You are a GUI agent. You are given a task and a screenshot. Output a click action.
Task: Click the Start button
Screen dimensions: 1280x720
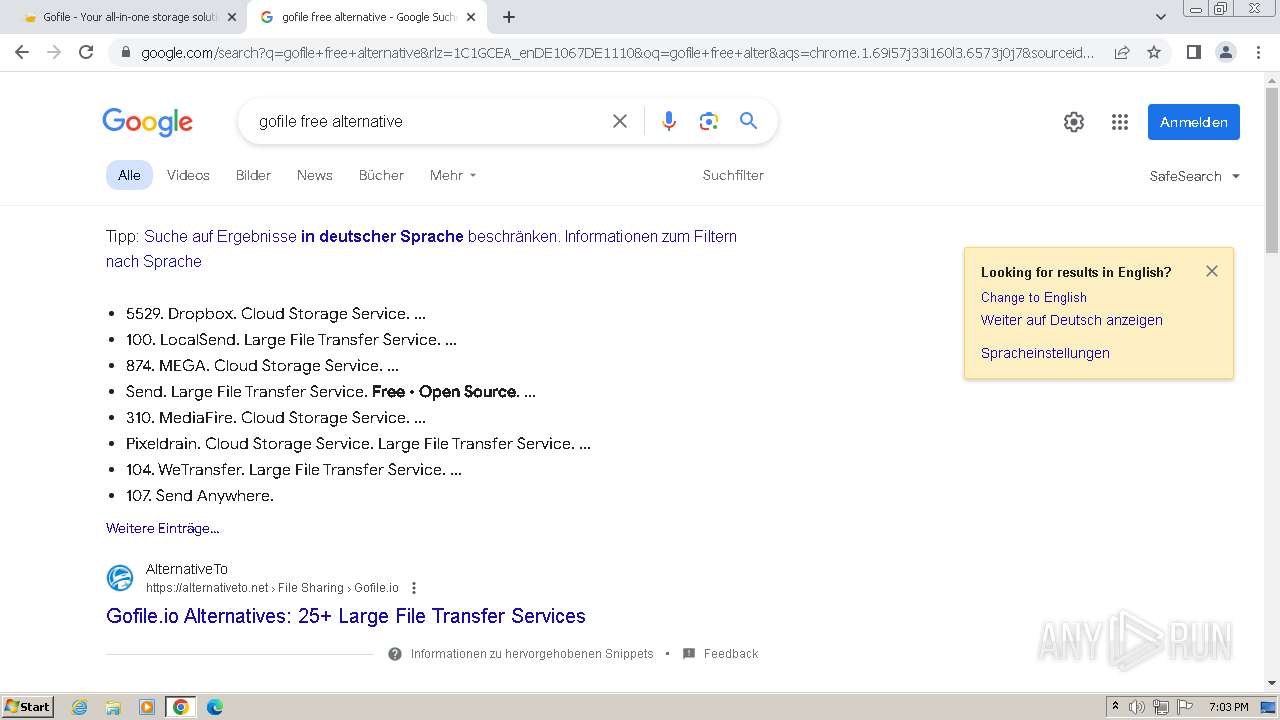[27, 707]
